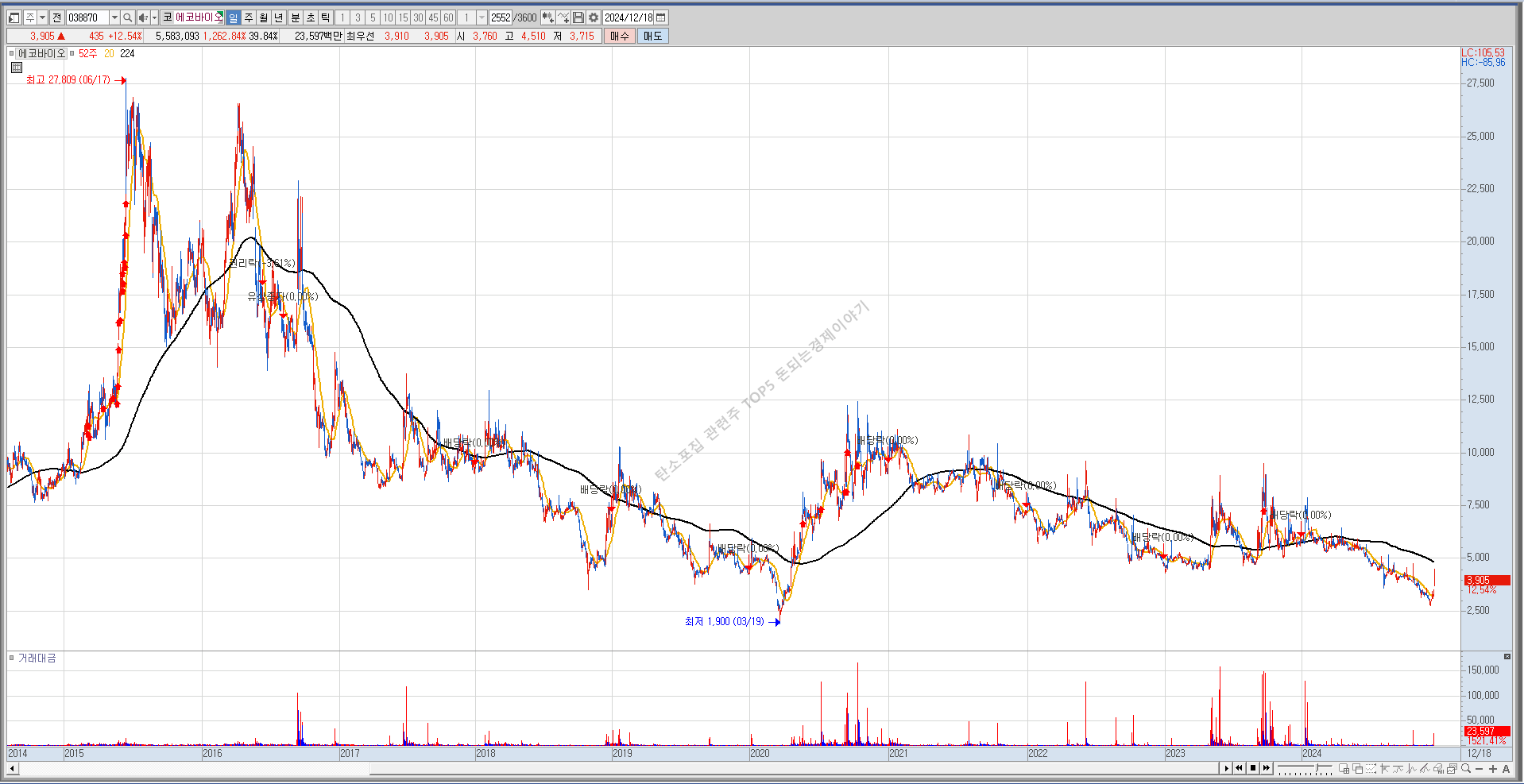Viewport: 1524px width, 784px height.
Task: Click the wavy trend line icon in bottom toolbar
Action: (1398, 768)
